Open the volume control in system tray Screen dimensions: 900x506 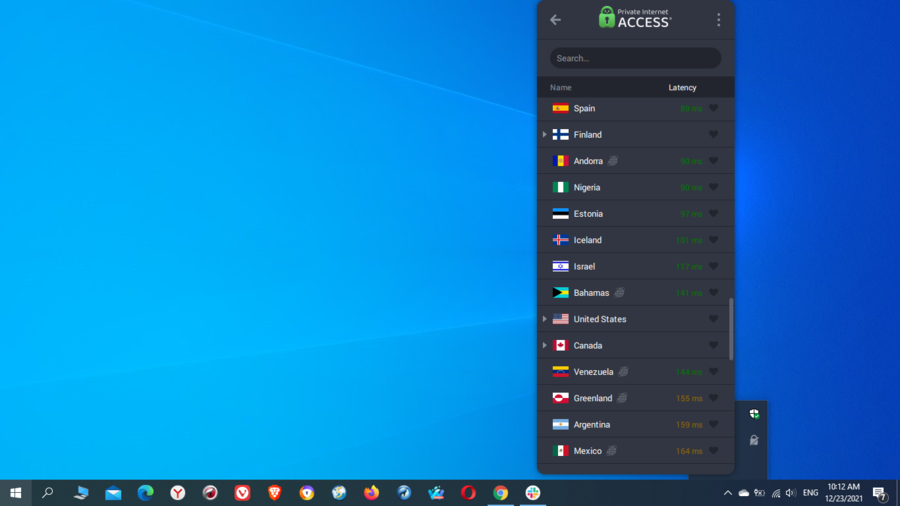(790, 493)
